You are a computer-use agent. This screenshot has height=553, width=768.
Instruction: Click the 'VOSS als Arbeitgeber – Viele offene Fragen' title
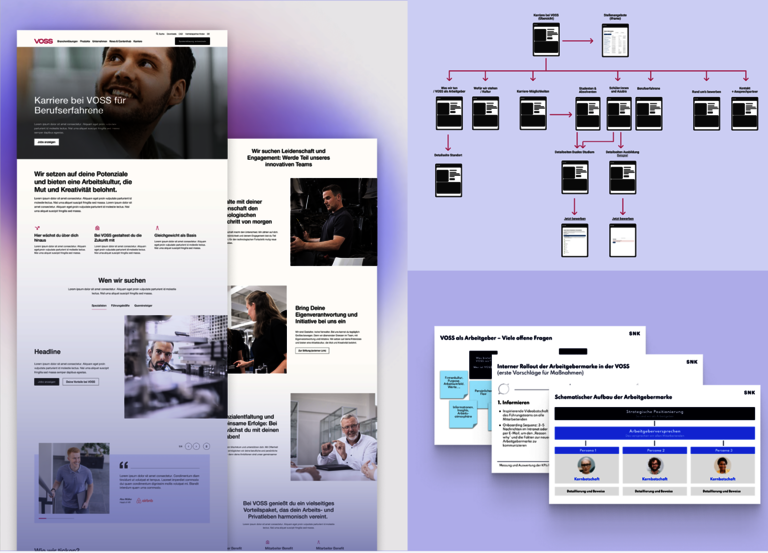pos(496,337)
